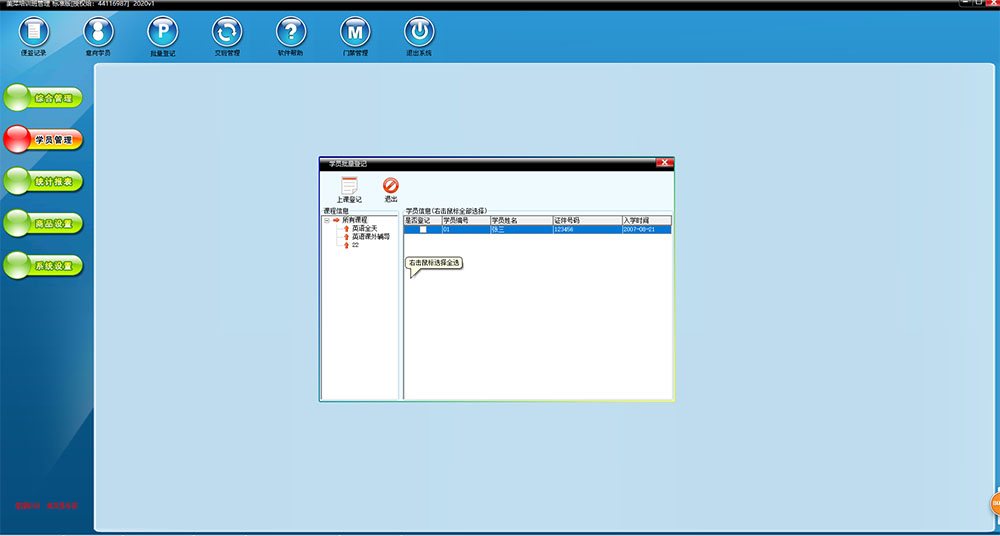Click the red 退出 exit icon in dialog
Image resolution: width=1000 pixels, height=536 pixels.
pos(391,187)
